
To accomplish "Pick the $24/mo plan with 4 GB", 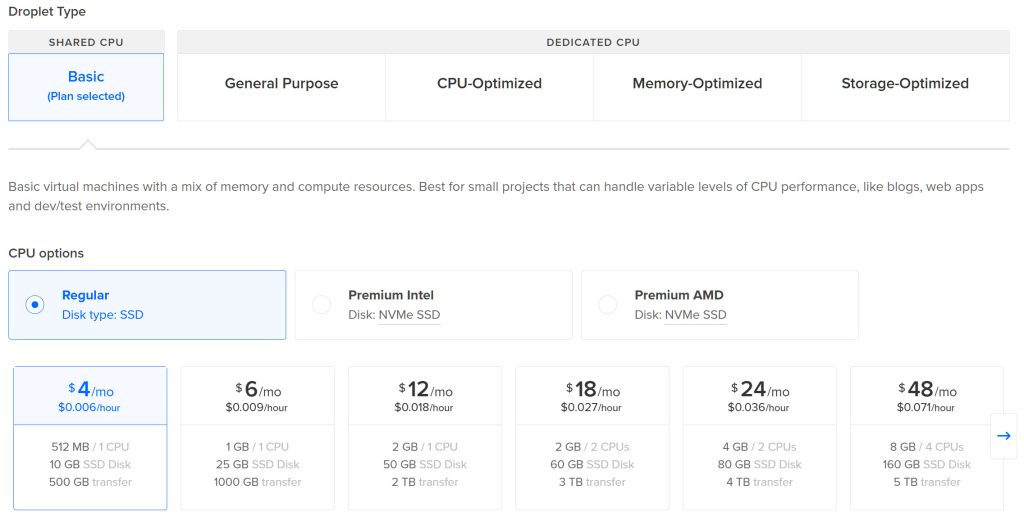I will pyautogui.click(x=759, y=438).
